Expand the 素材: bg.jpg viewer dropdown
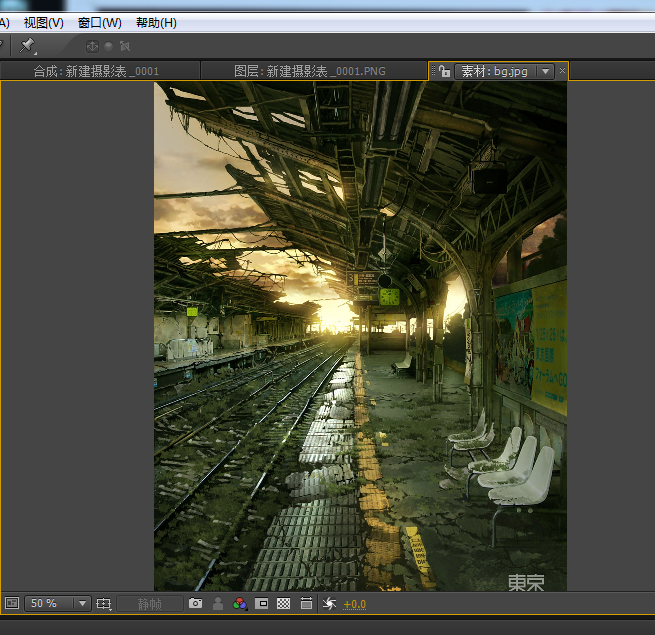 [545, 71]
